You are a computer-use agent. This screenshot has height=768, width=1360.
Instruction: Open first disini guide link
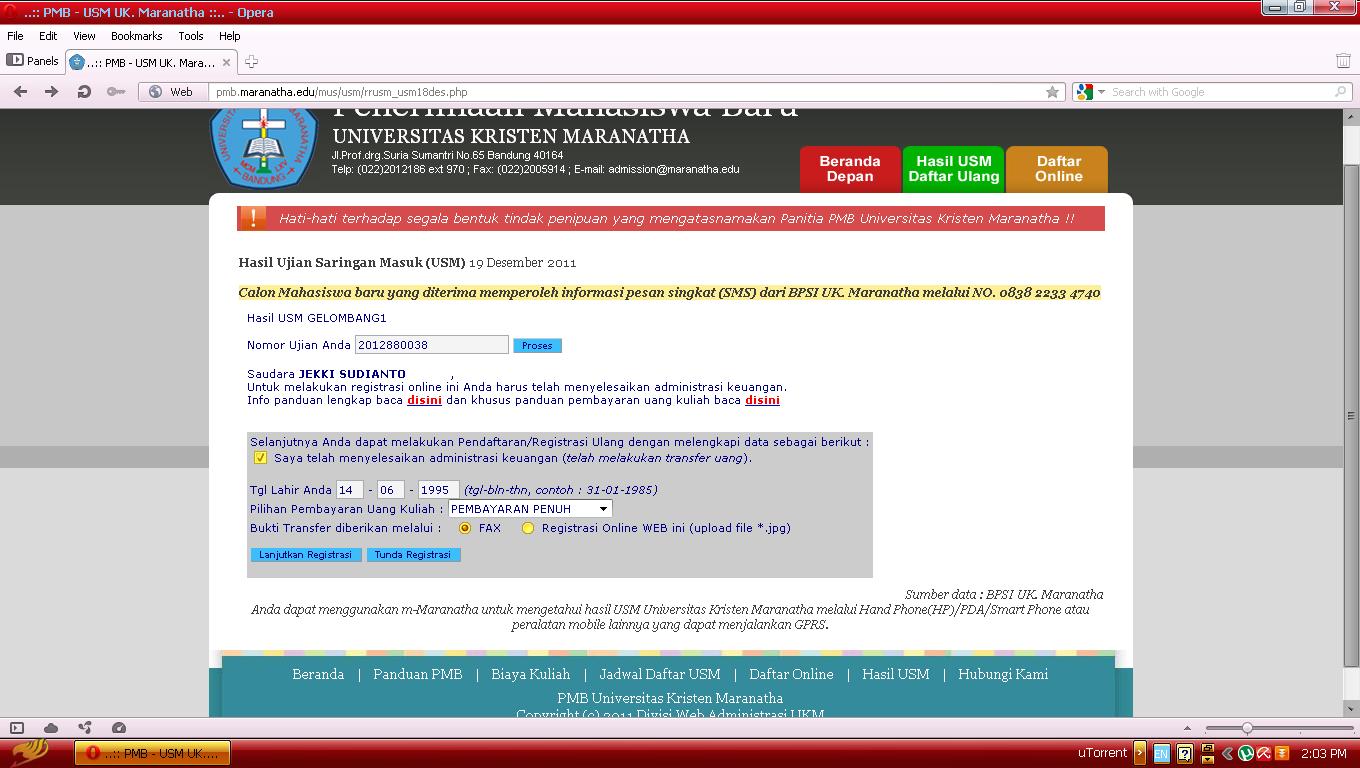click(424, 400)
